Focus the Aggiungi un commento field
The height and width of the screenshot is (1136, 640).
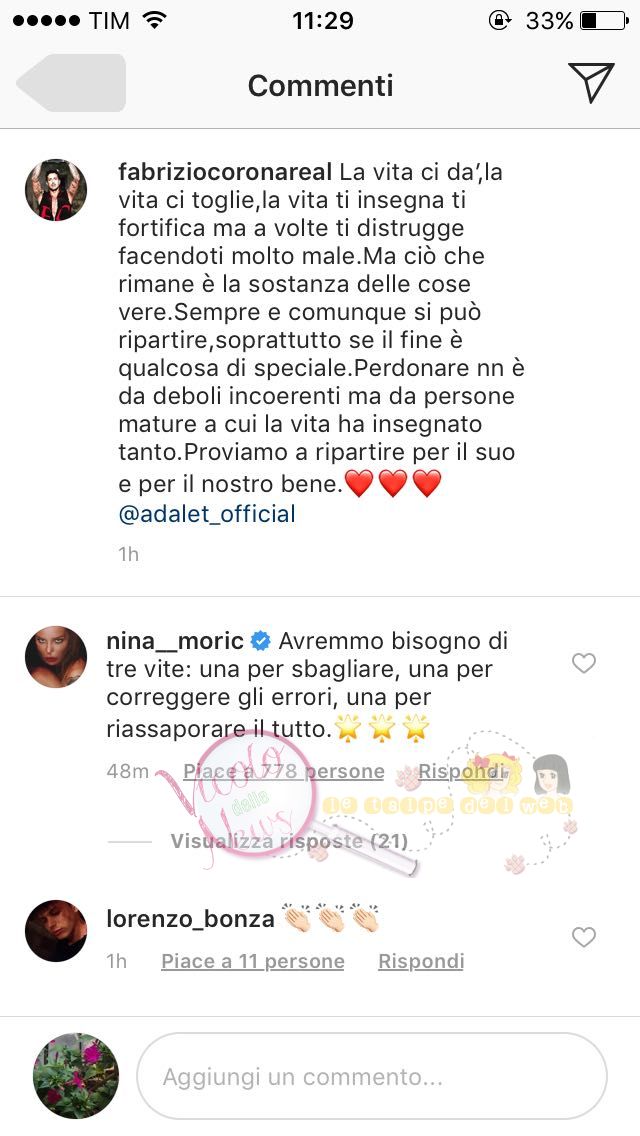pos(372,1076)
